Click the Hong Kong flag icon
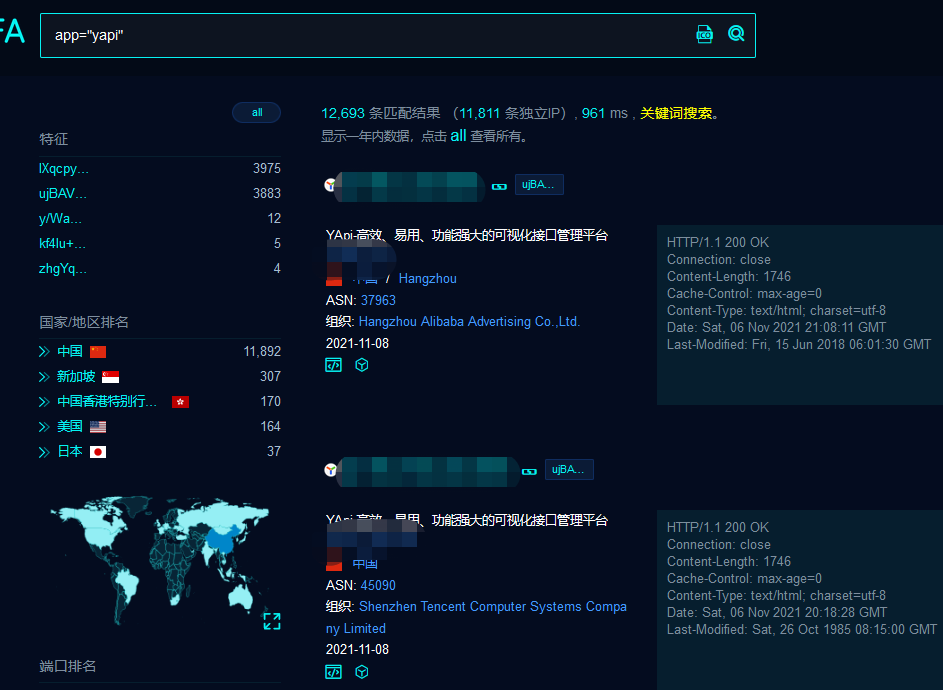Image resolution: width=943 pixels, height=690 pixels. (180, 402)
